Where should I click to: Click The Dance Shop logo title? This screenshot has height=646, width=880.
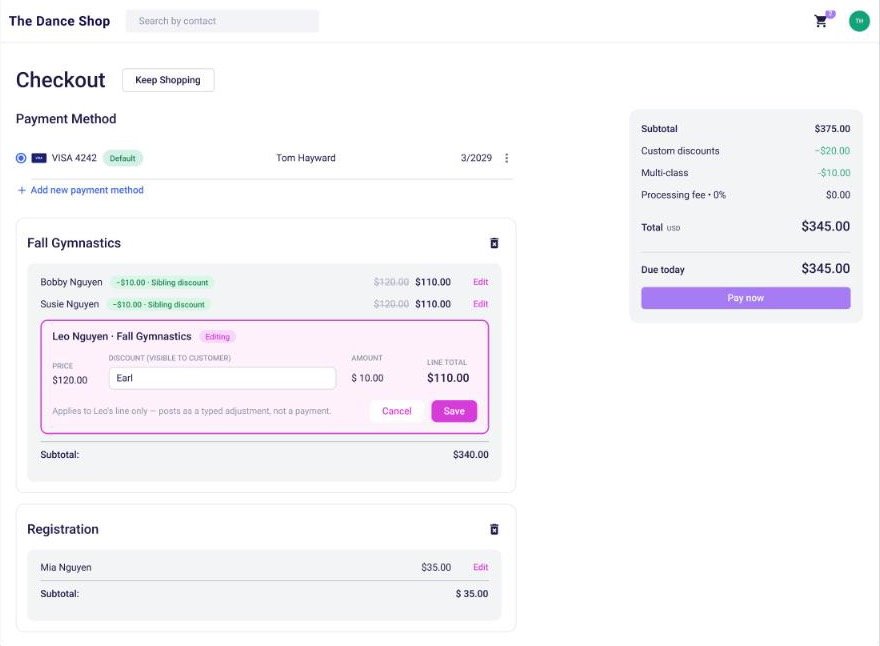[x=59, y=21]
